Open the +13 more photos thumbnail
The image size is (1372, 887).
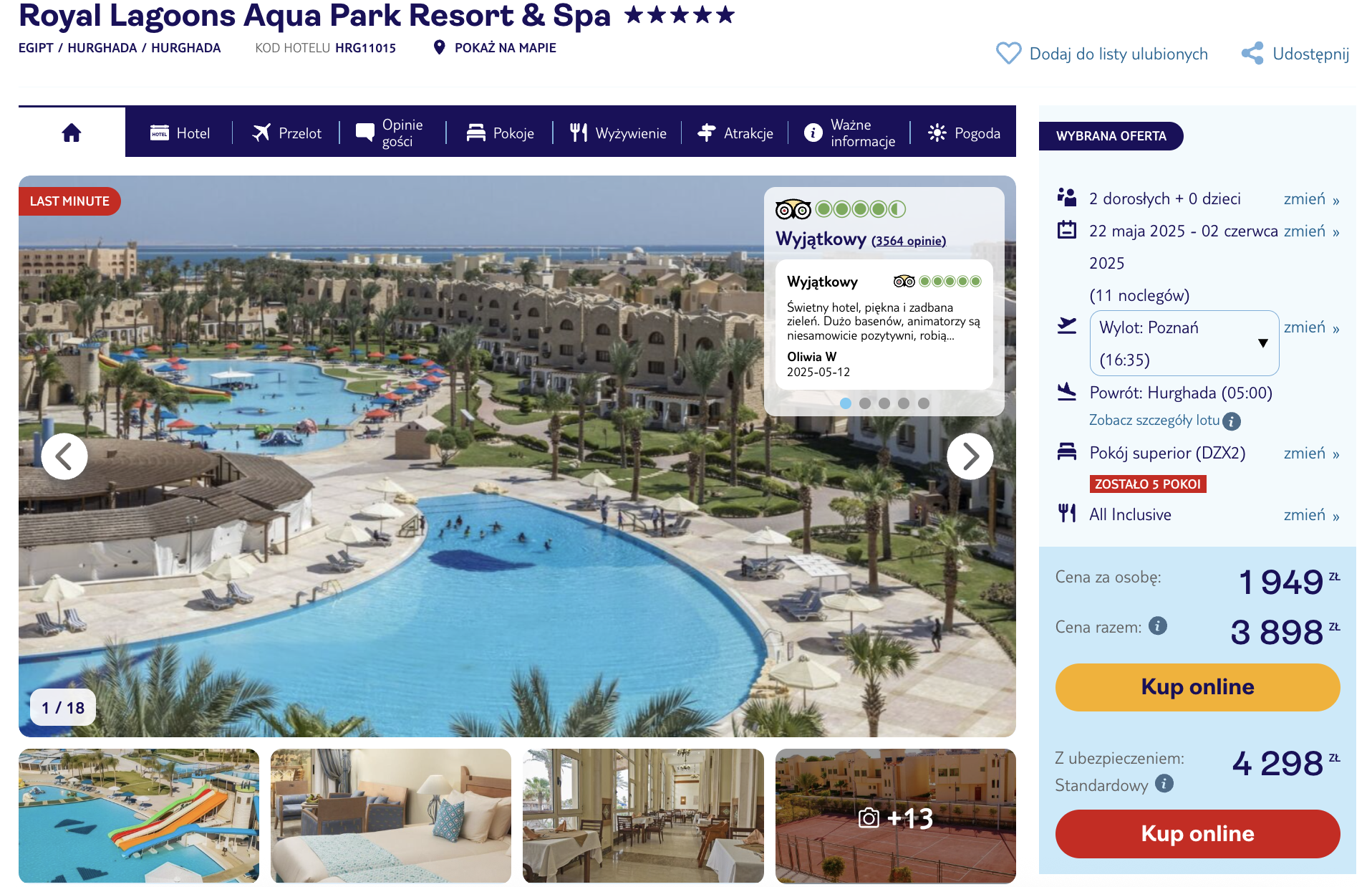click(895, 815)
